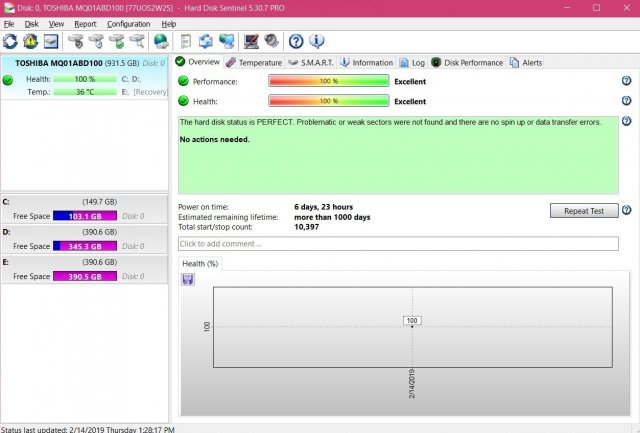Open the Disk menu
This screenshot has height=433, width=640.
coord(32,23)
